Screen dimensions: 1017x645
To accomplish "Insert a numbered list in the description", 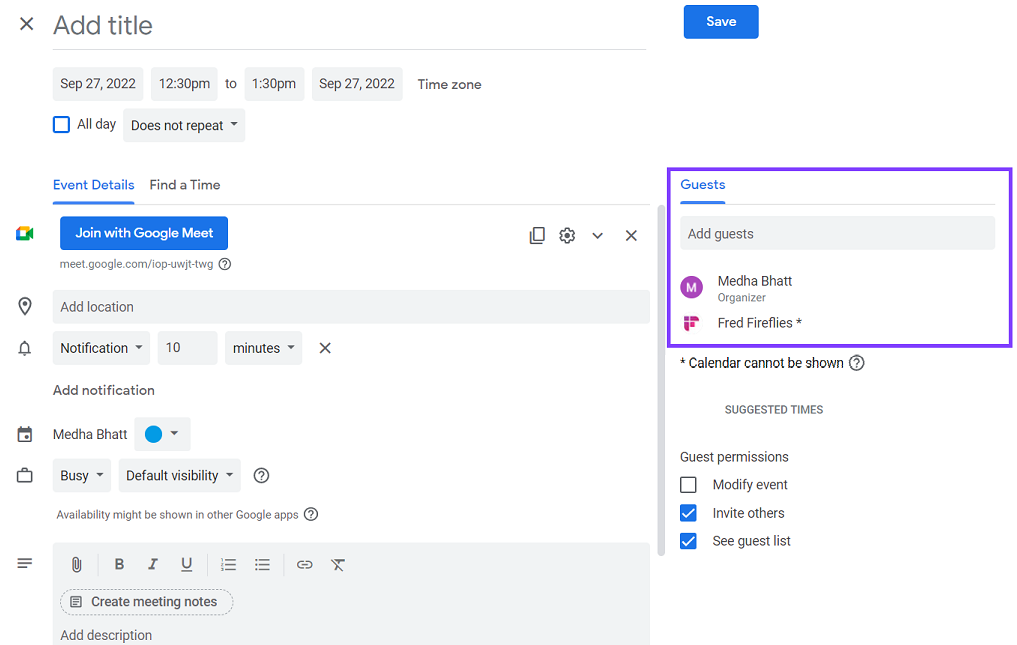I will pos(228,564).
